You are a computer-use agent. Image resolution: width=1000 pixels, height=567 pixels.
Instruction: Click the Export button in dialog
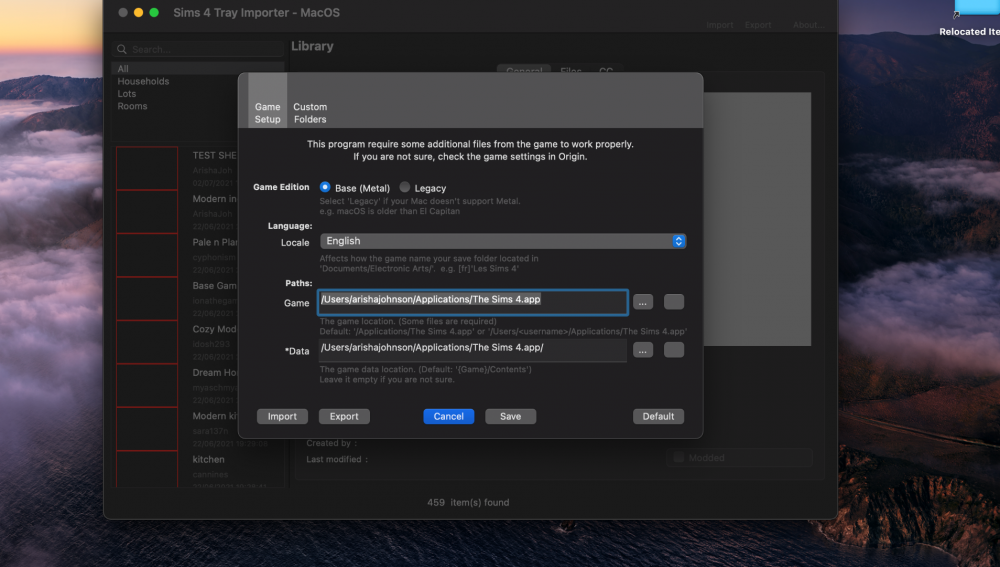point(344,416)
